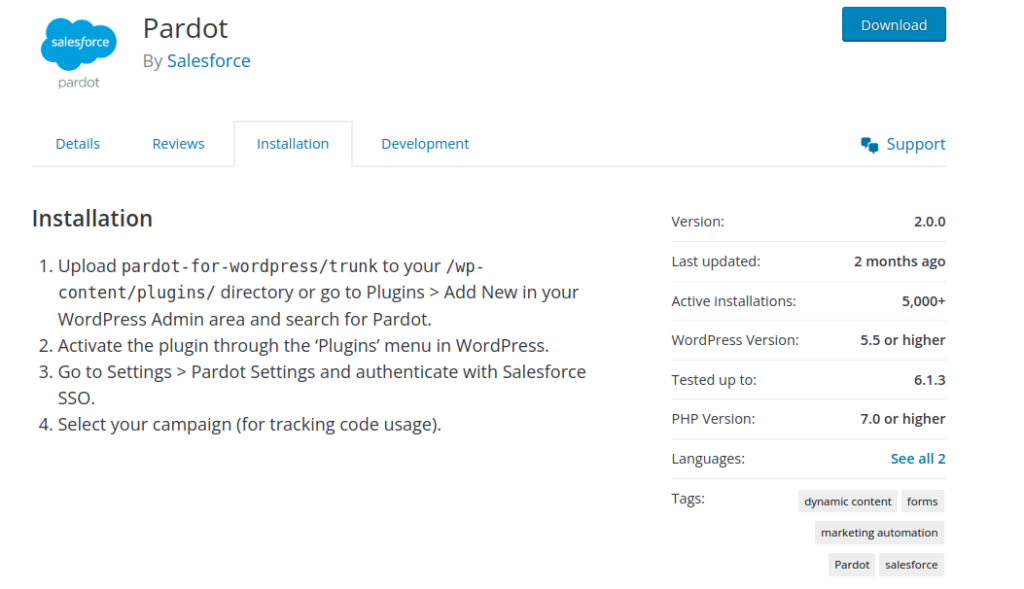Select the 'marketing automation' tag
The height and width of the screenshot is (589, 1024).
pos(878,532)
